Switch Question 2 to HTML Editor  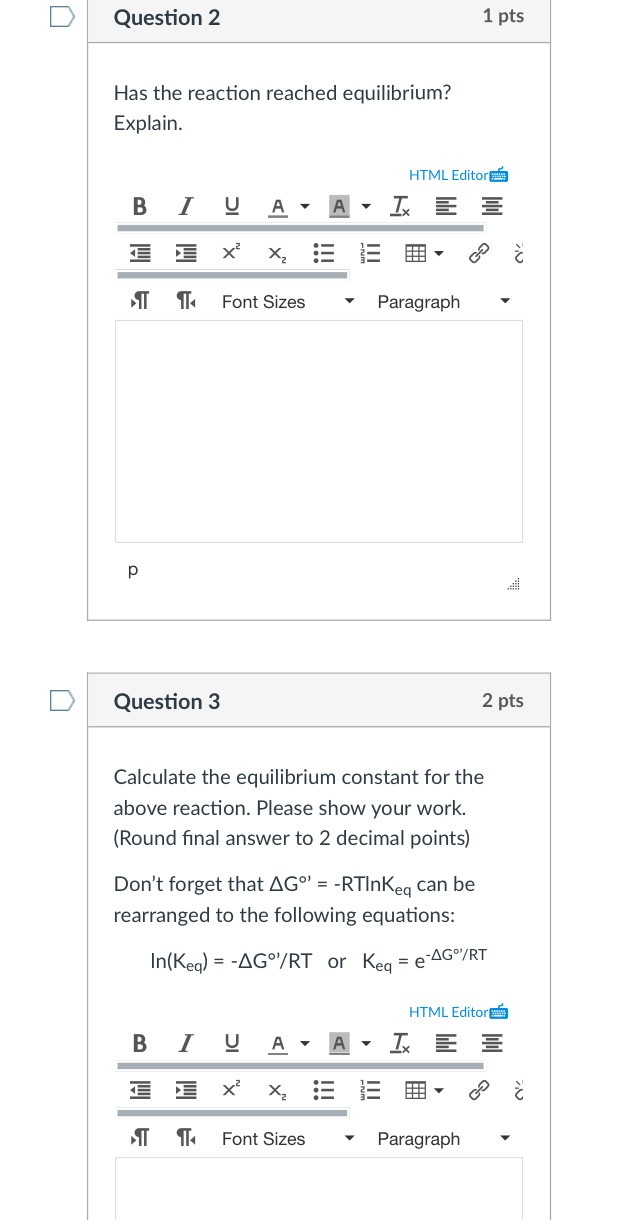click(458, 176)
